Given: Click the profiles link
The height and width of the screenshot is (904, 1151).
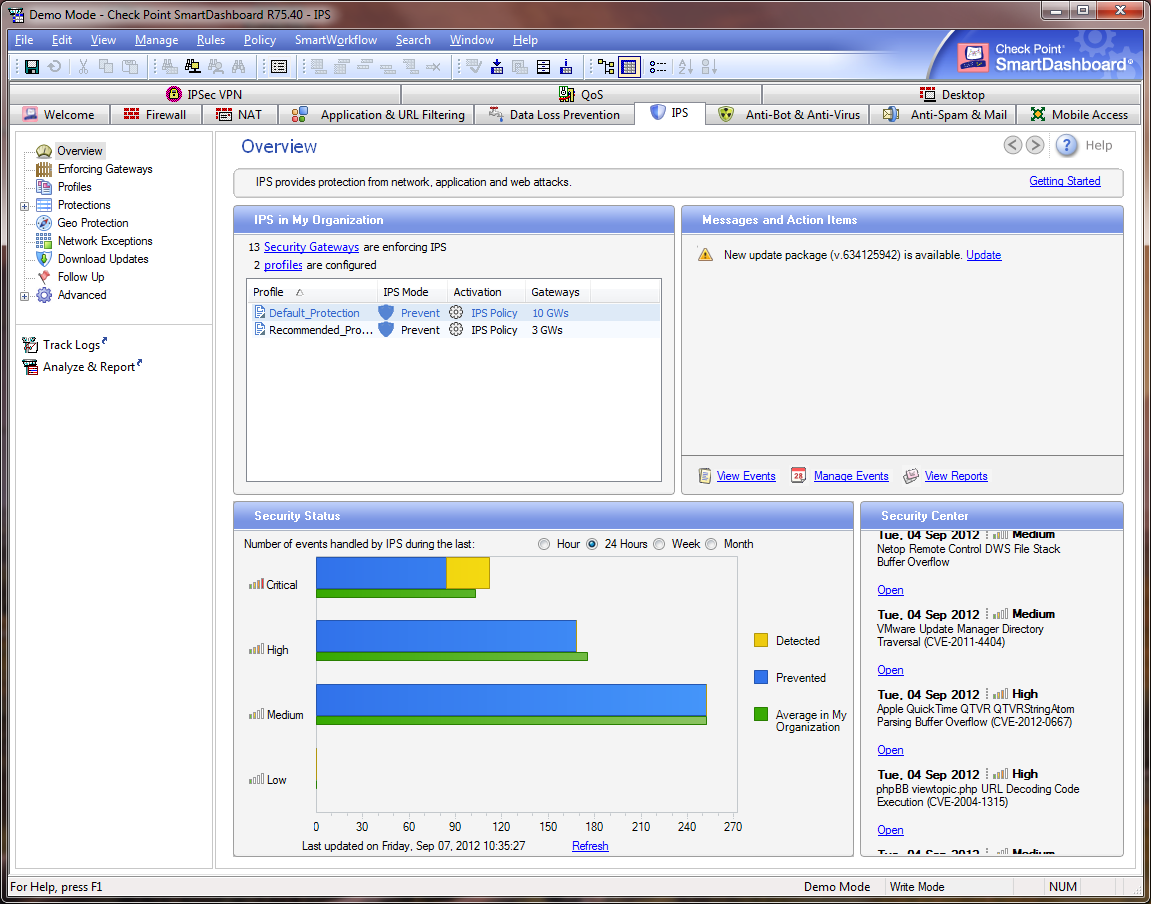Looking at the screenshot, I should click(x=283, y=265).
